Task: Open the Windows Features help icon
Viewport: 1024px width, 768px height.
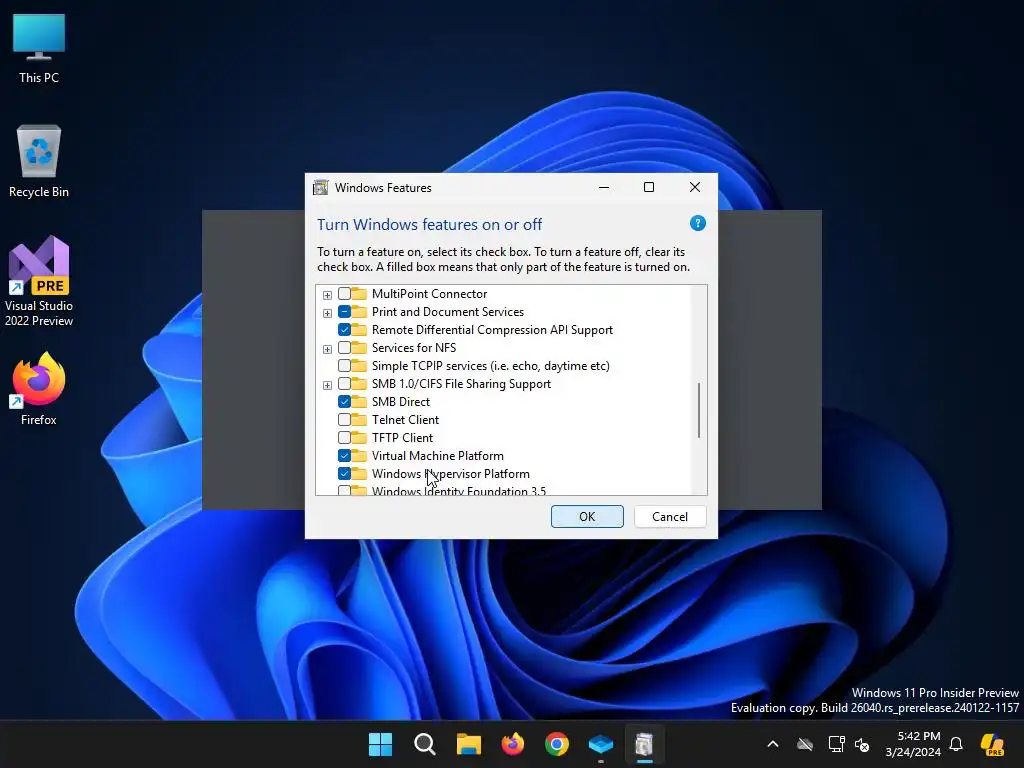Action: [697, 223]
